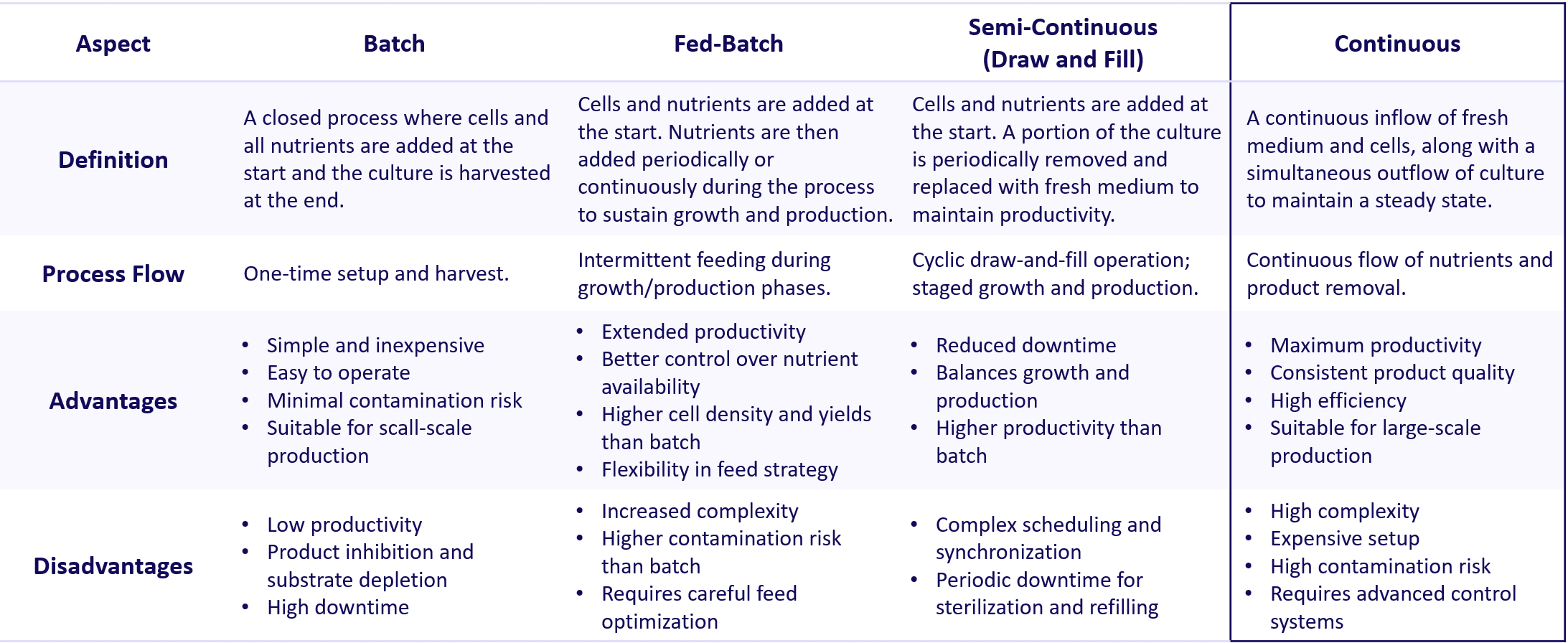Select the "Extended productivity" bullet
1568x643 pixels.
click(x=703, y=332)
